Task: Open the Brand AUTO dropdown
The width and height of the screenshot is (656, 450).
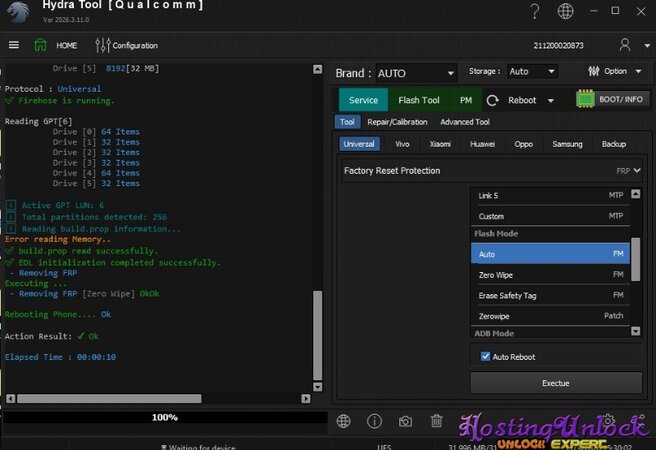Action: [x=417, y=73]
